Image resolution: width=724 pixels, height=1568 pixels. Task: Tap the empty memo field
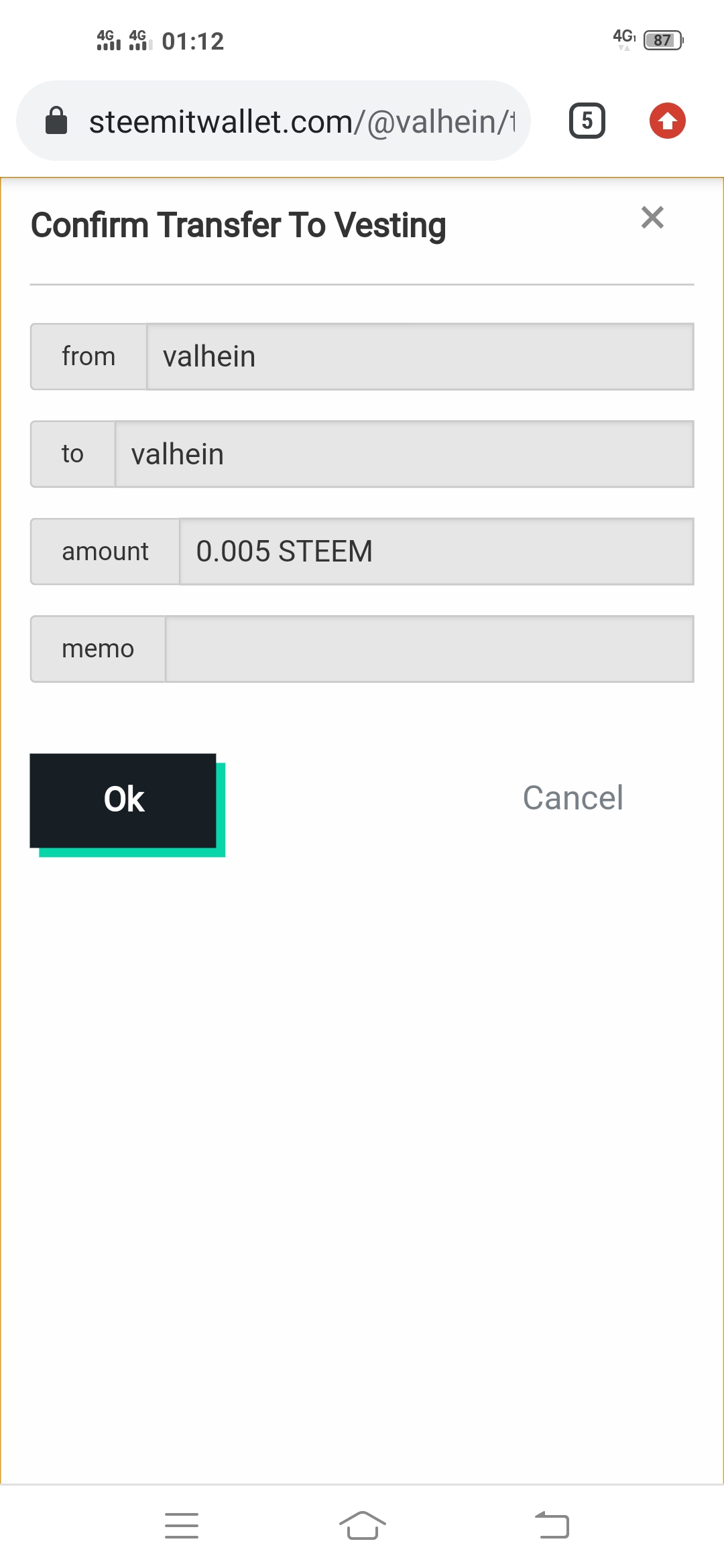point(430,649)
